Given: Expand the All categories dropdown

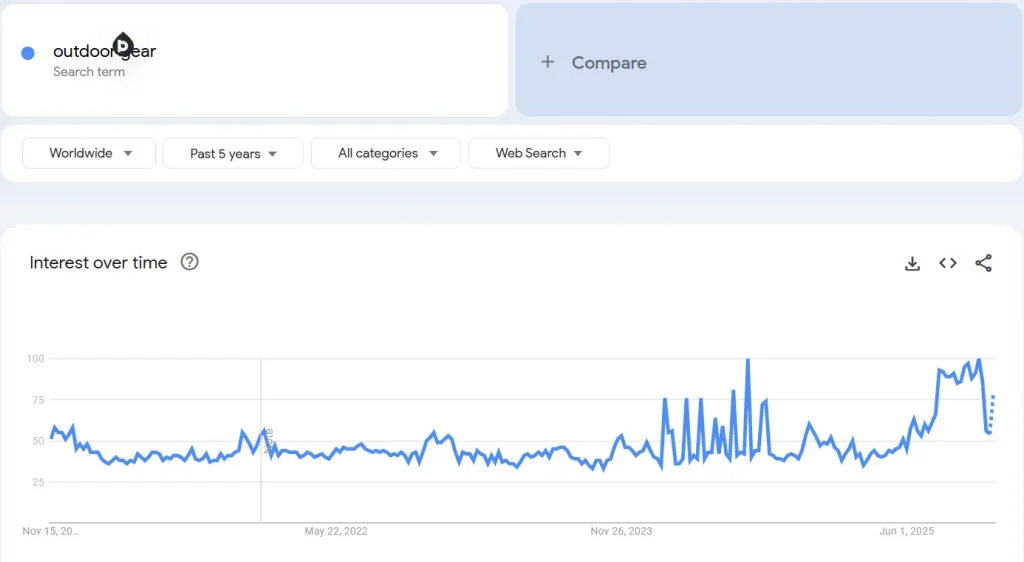Looking at the screenshot, I should [x=386, y=153].
